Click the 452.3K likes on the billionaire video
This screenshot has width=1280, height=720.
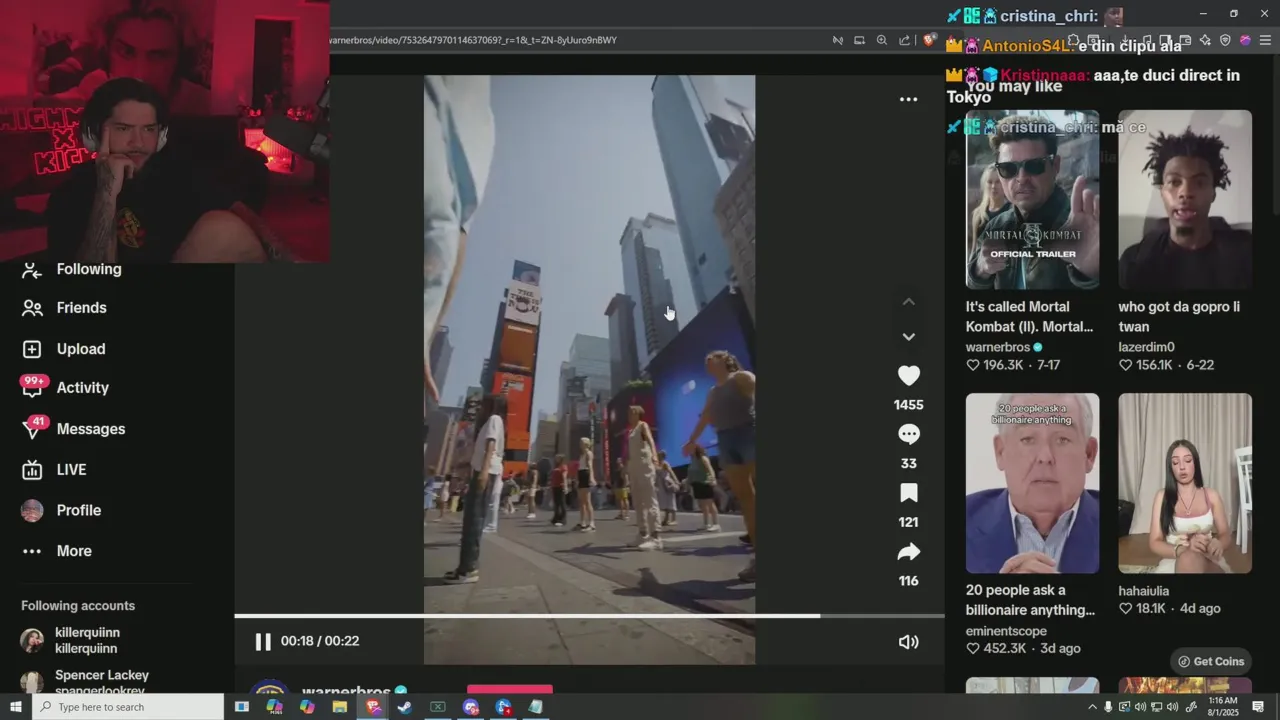1004,649
